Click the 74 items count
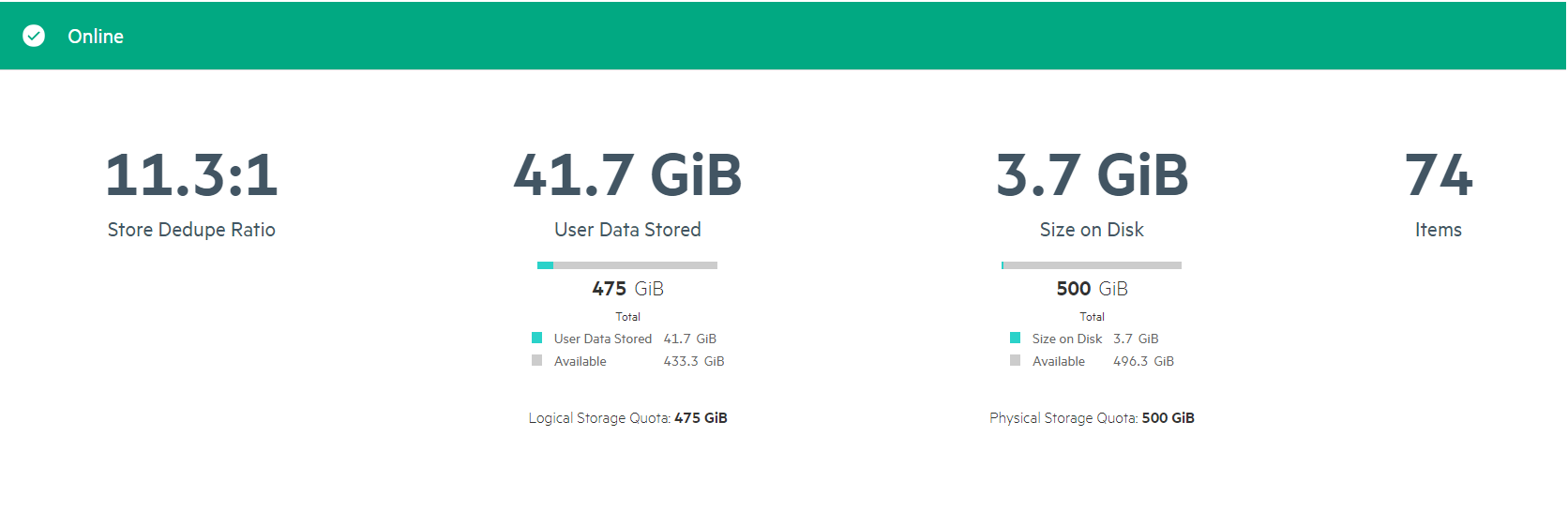This screenshot has height=512, width=1568. (1439, 175)
